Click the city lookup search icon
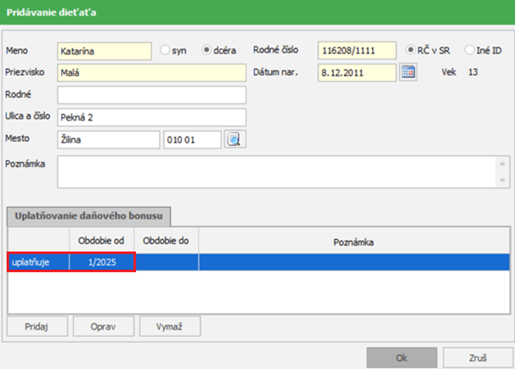Image resolution: width=515 pixels, height=369 pixels. [x=235, y=139]
